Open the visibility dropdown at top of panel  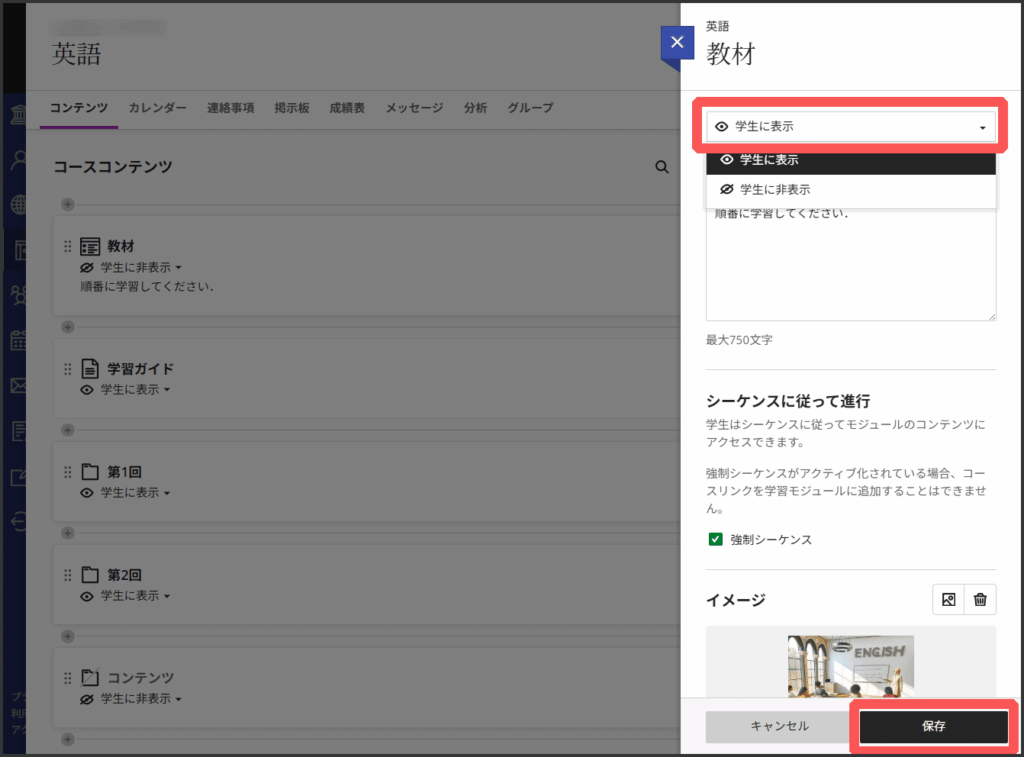click(x=851, y=127)
